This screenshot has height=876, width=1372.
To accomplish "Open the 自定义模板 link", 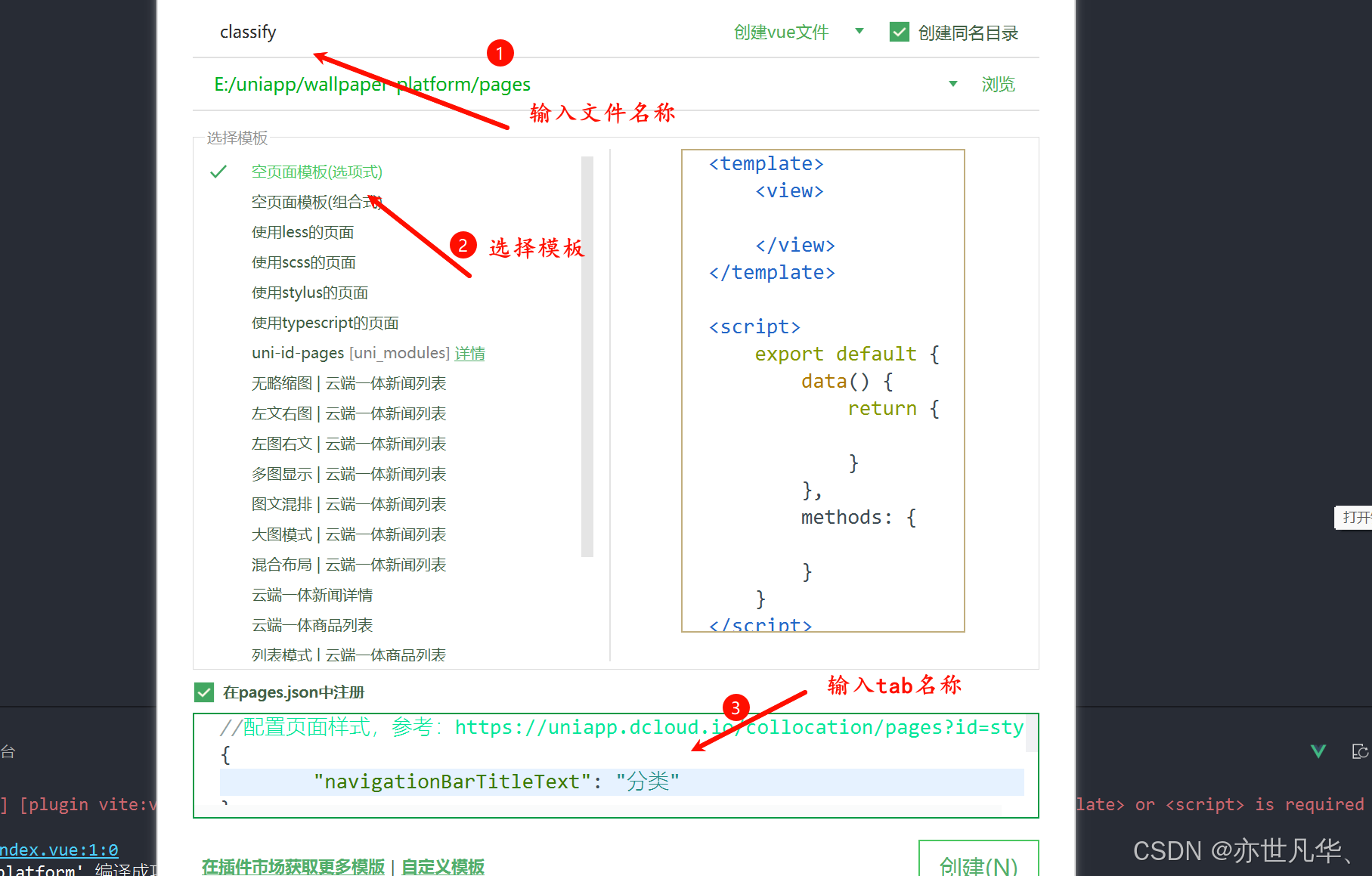I will 443,866.
